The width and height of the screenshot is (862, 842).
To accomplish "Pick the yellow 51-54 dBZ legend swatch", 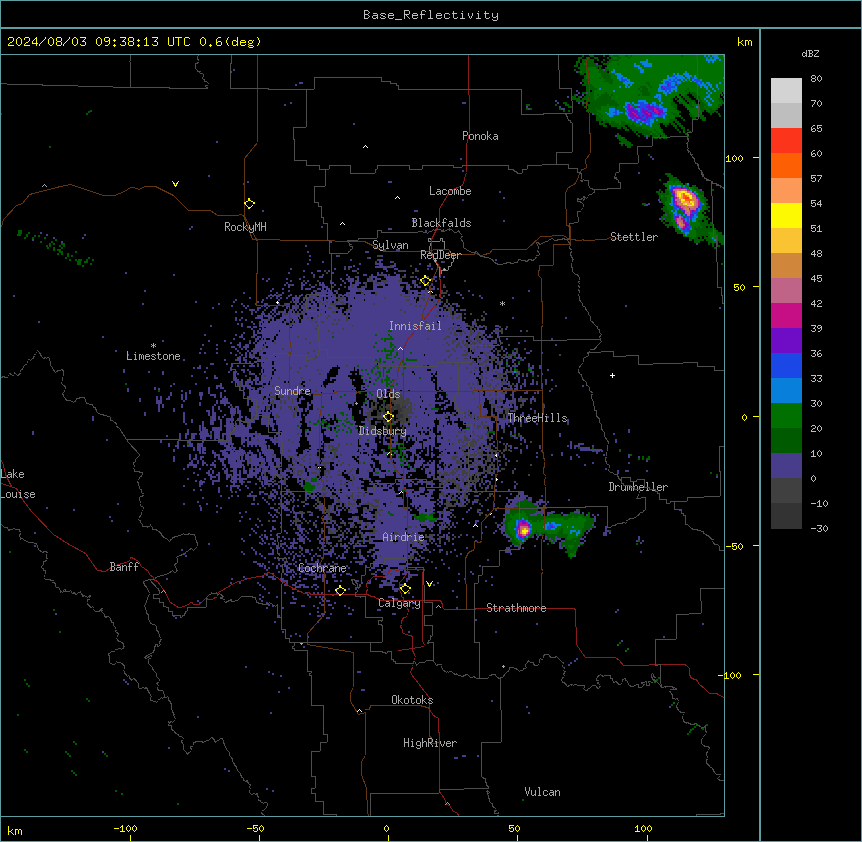I will (x=786, y=216).
